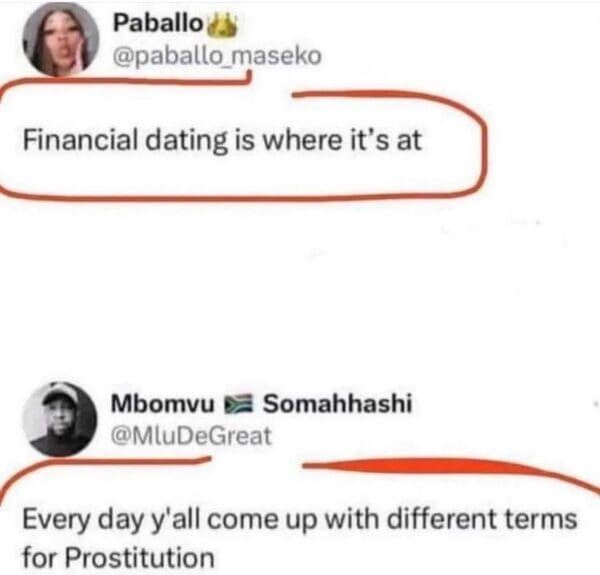Open the "Financial dating" tweet text
The height and width of the screenshot is (575, 600).
click(223, 140)
